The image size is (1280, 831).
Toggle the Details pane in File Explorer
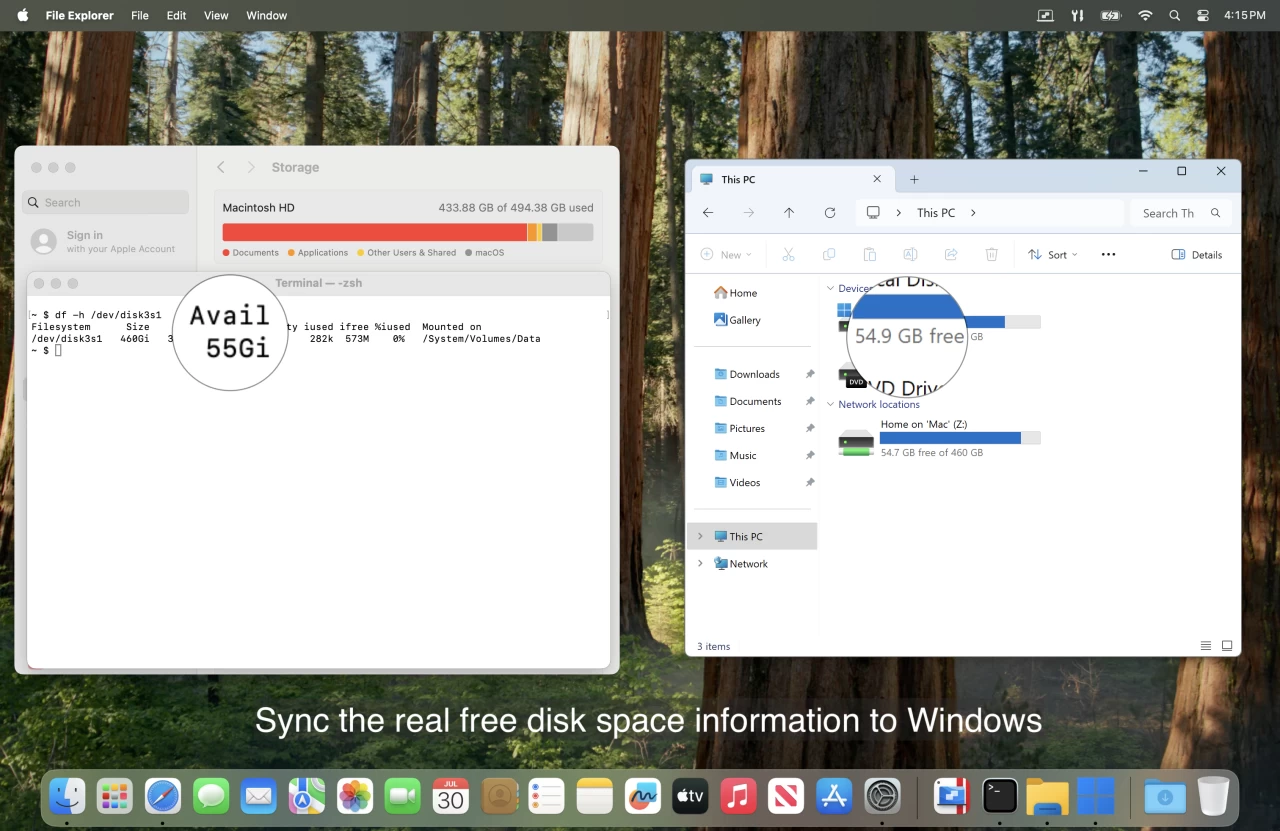[1197, 254]
